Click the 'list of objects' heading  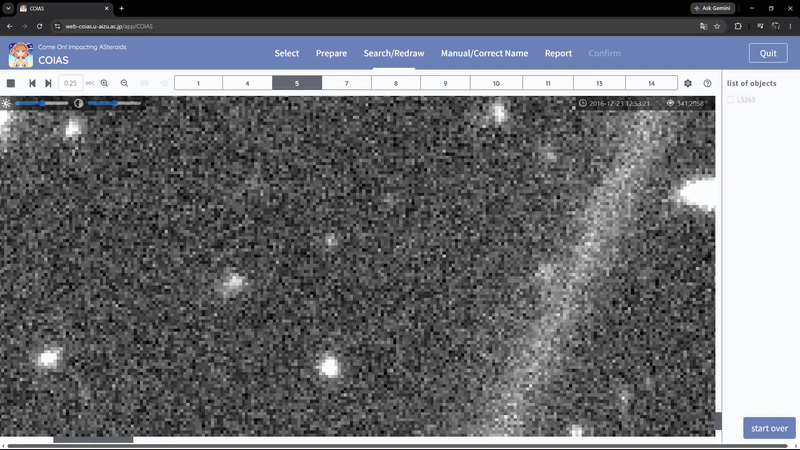(752, 83)
